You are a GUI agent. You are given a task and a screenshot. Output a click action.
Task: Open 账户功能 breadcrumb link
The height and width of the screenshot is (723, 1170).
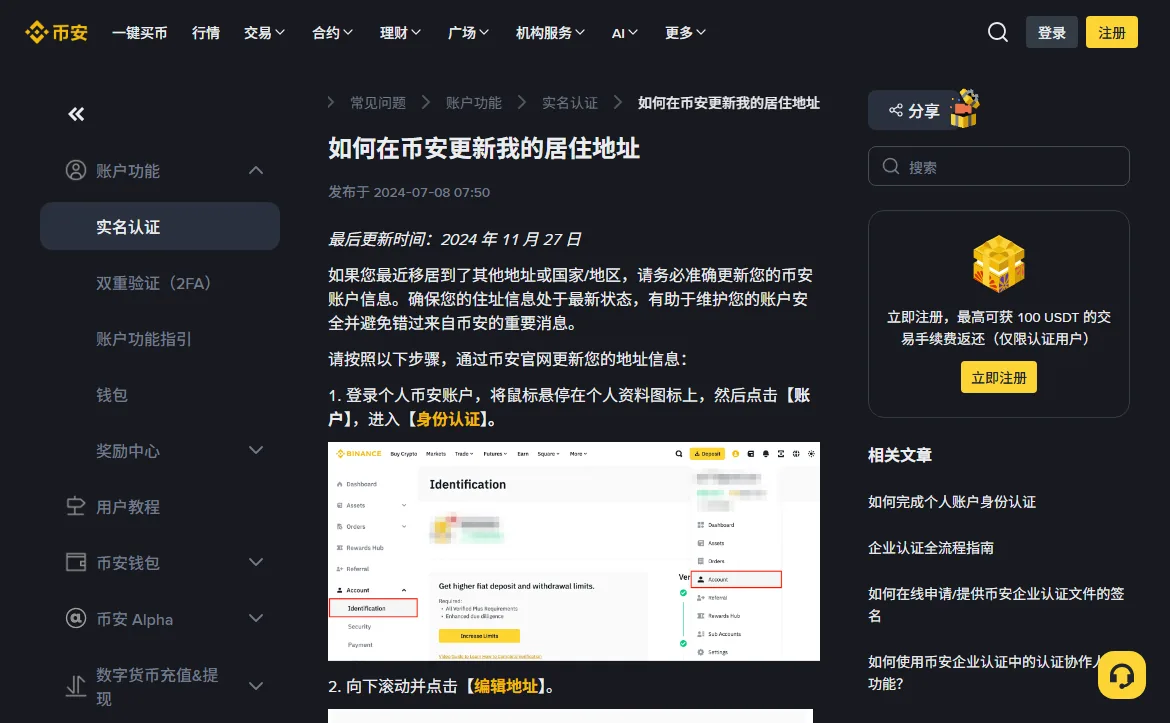click(474, 103)
